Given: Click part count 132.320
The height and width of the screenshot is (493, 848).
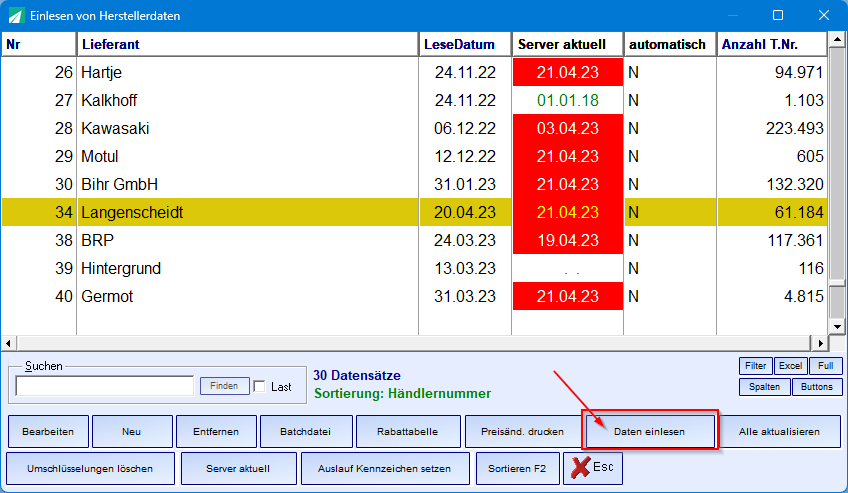Looking at the screenshot, I should [x=795, y=184].
